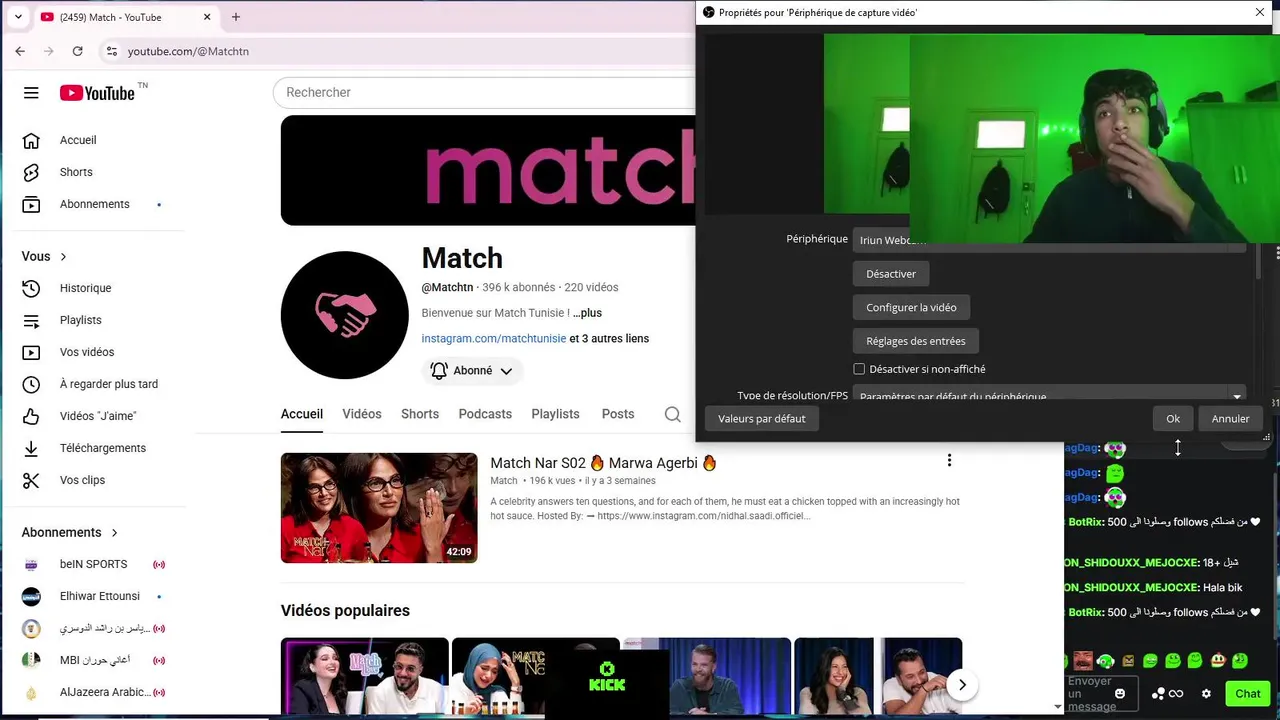Open a new browser tab

point(236,17)
